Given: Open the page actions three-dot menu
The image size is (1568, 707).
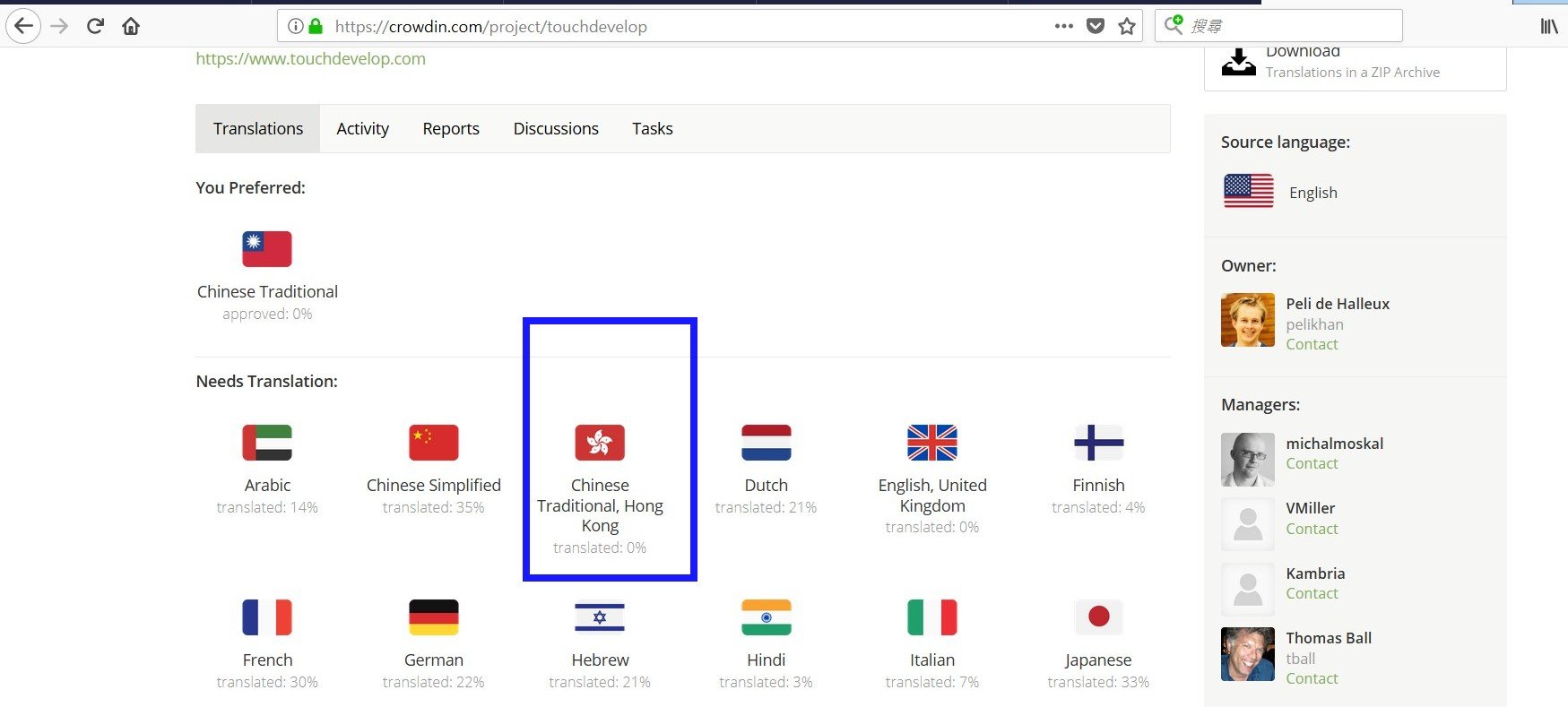Looking at the screenshot, I should [x=1064, y=26].
